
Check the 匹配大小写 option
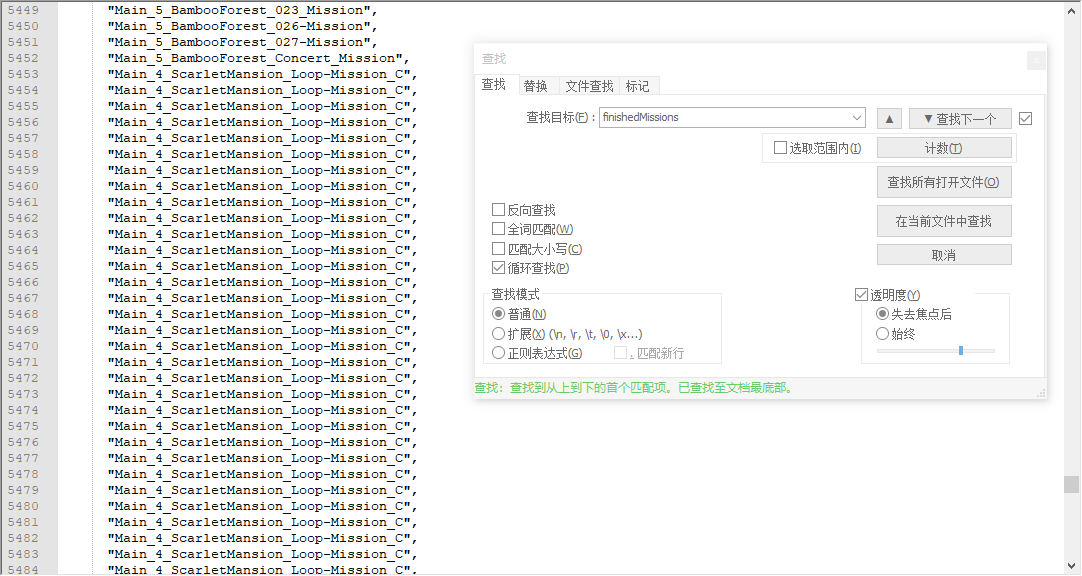click(498, 248)
